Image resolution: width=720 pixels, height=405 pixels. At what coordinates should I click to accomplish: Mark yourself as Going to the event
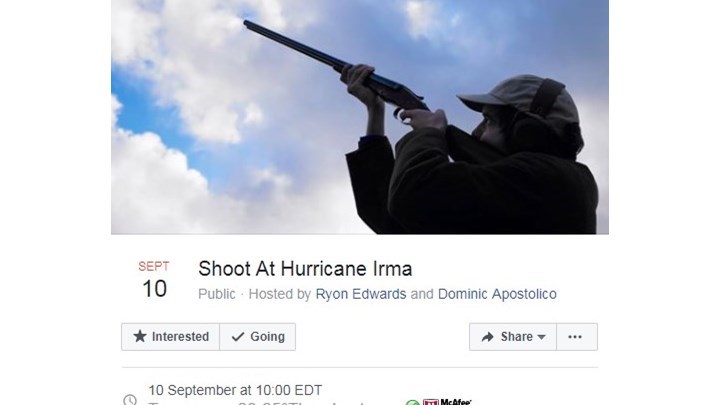tap(258, 337)
